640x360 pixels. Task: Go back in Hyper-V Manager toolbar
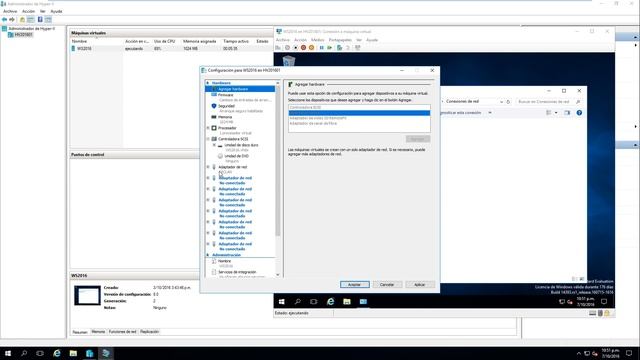(4, 20)
